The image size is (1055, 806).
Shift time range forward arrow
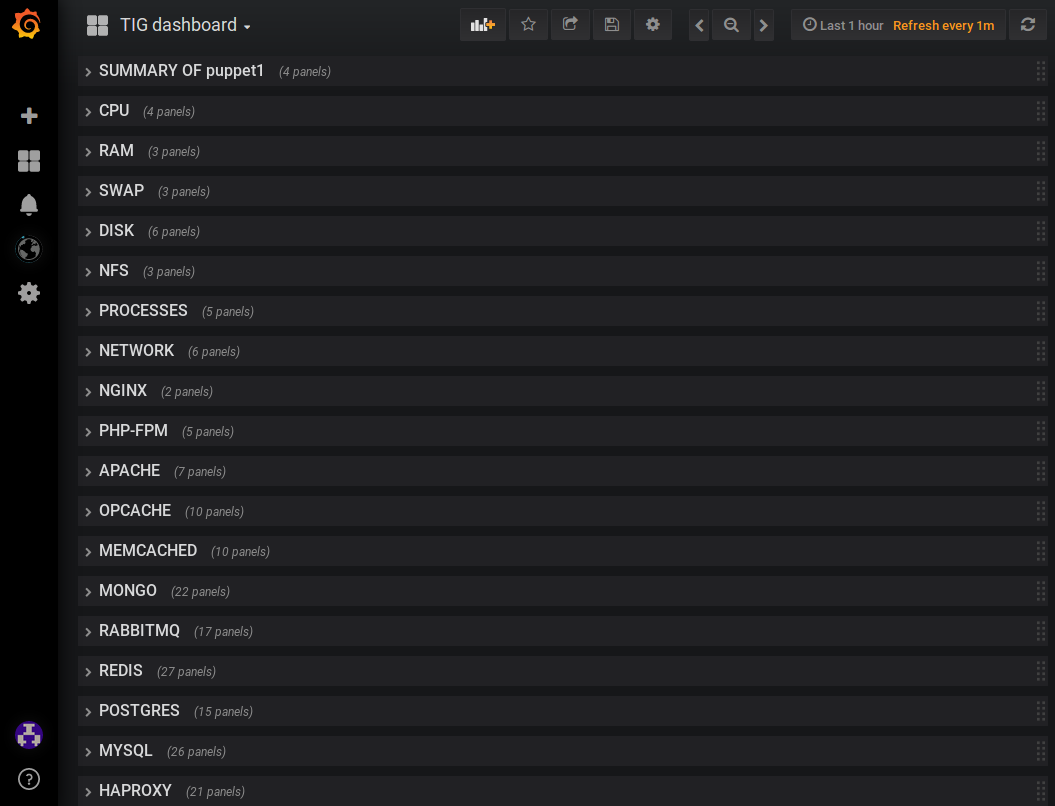pyautogui.click(x=764, y=25)
